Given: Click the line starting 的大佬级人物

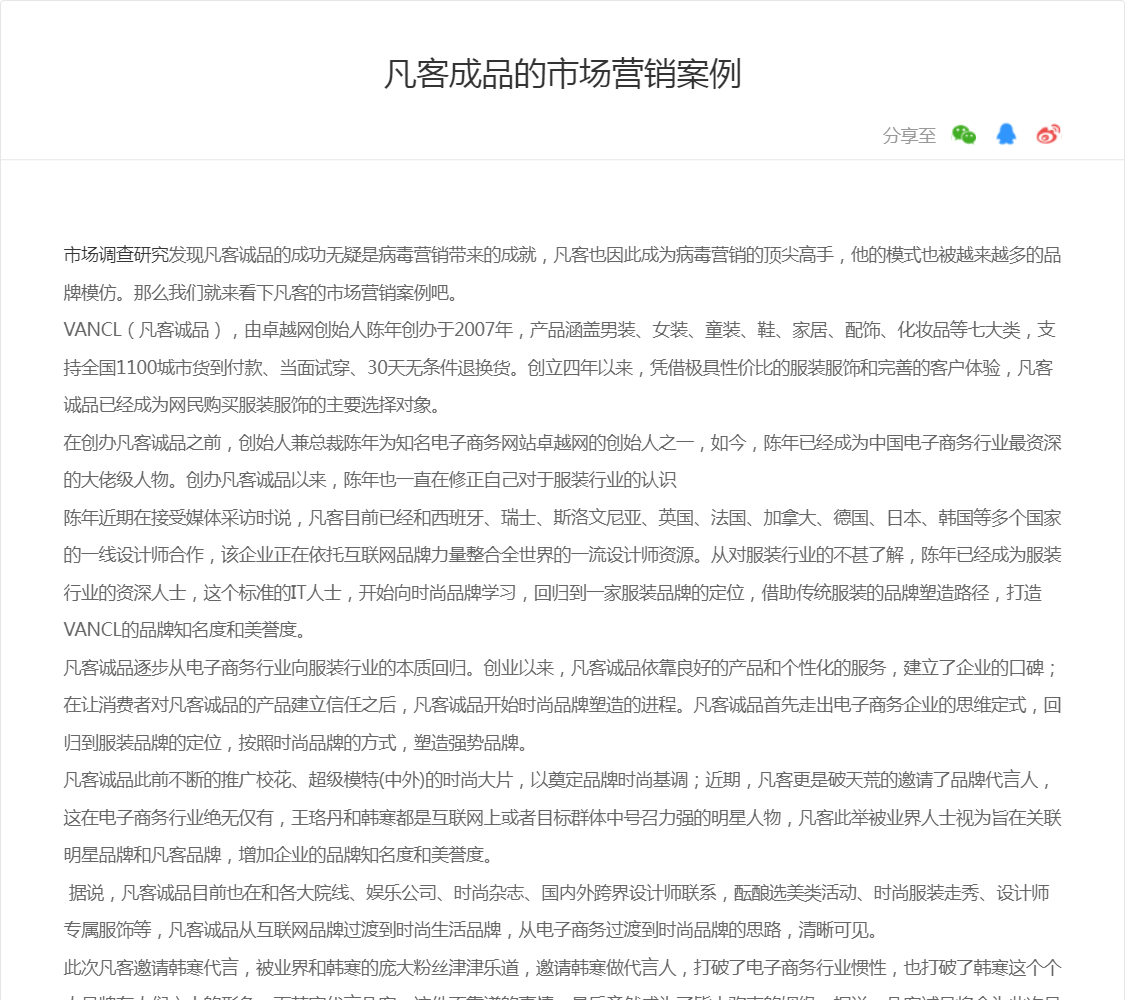Looking at the screenshot, I should click(x=369, y=480).
